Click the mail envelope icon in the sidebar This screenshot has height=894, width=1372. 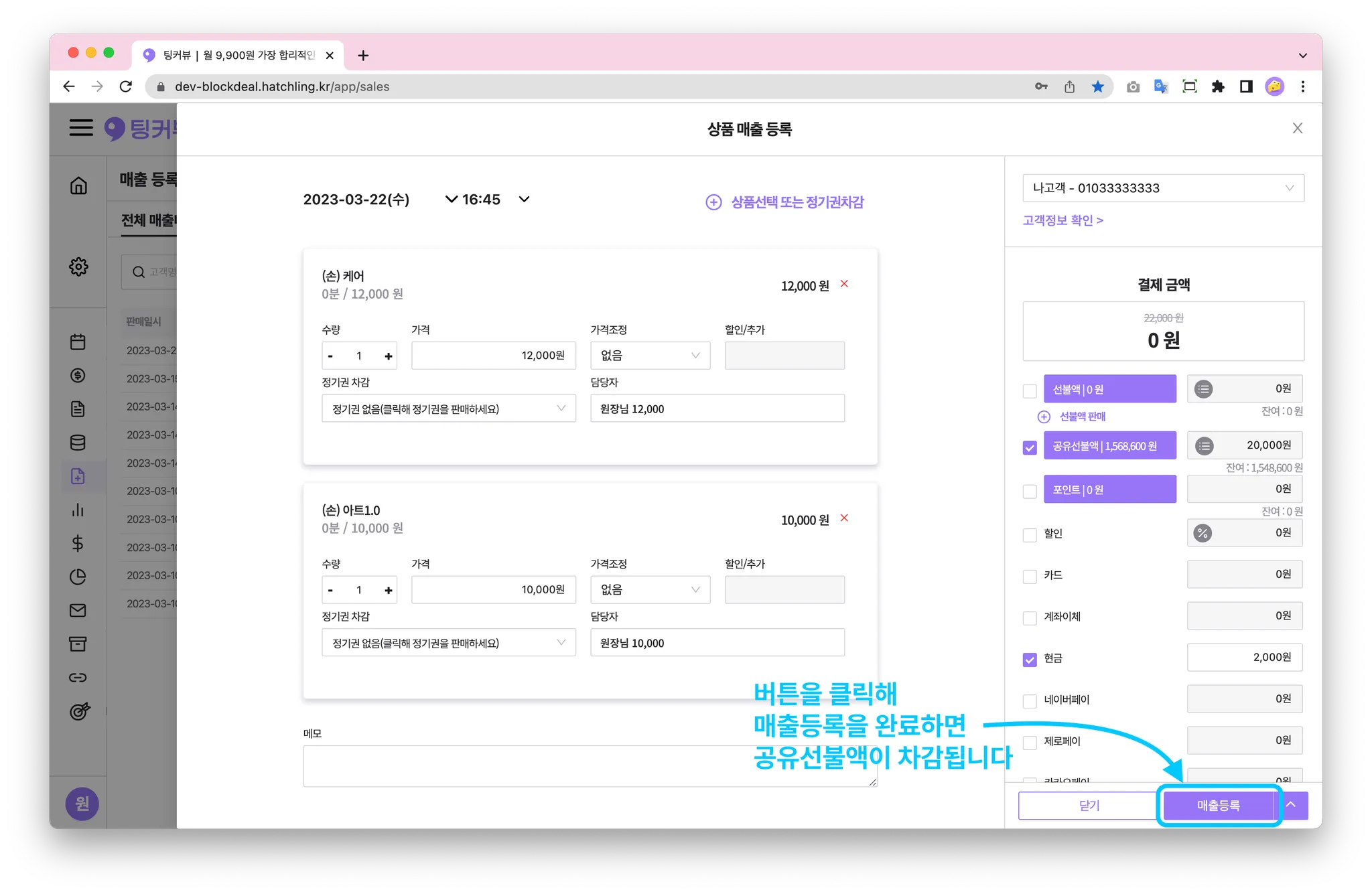(78, 610)
